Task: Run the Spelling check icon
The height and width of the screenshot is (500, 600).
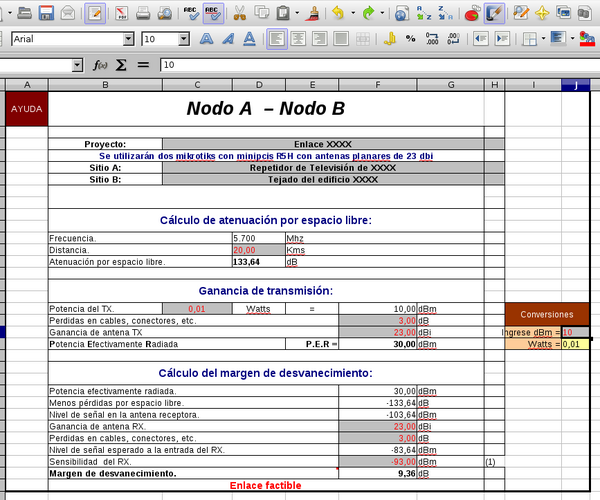Action: pos(191,13)
